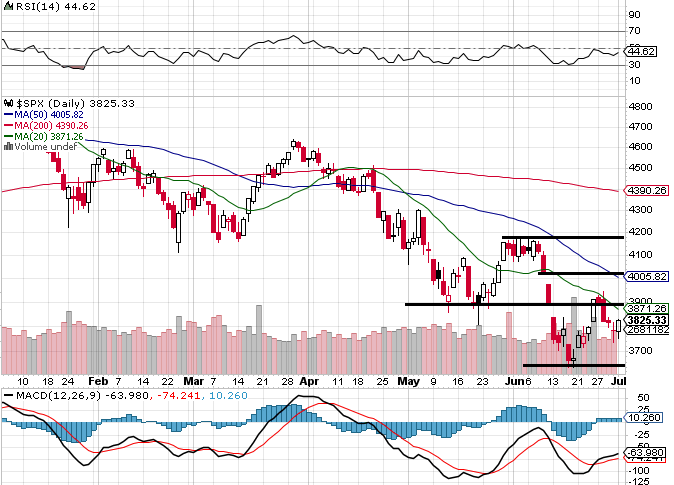
Task: Click the RSI axis label 70
Action: tap(634, 31)
